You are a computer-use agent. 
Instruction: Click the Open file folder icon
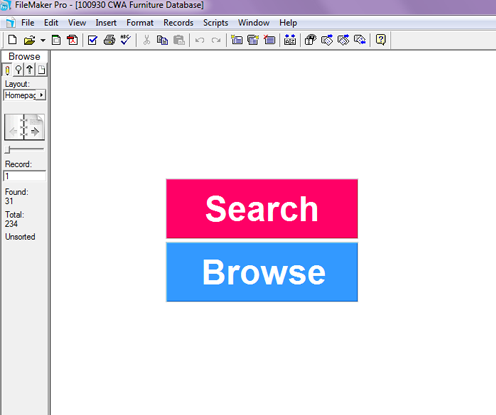[x=29, y=40]
